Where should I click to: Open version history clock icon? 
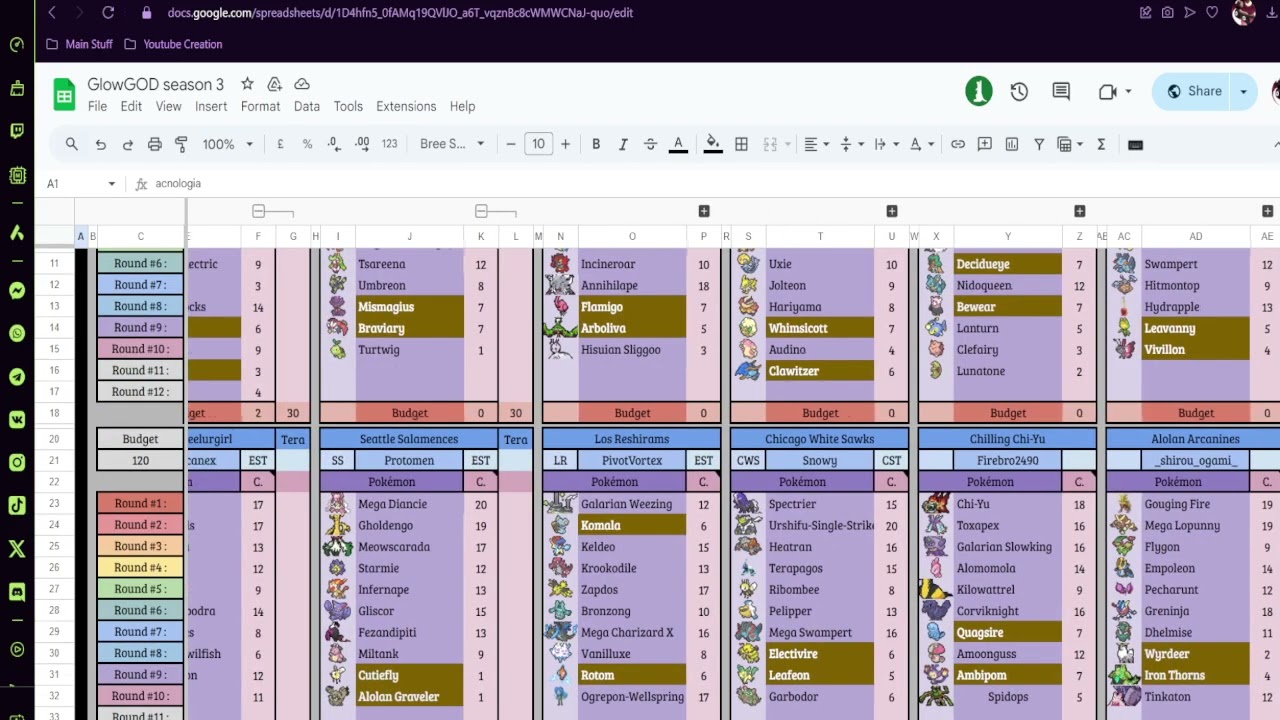[x=1019, y=91]
